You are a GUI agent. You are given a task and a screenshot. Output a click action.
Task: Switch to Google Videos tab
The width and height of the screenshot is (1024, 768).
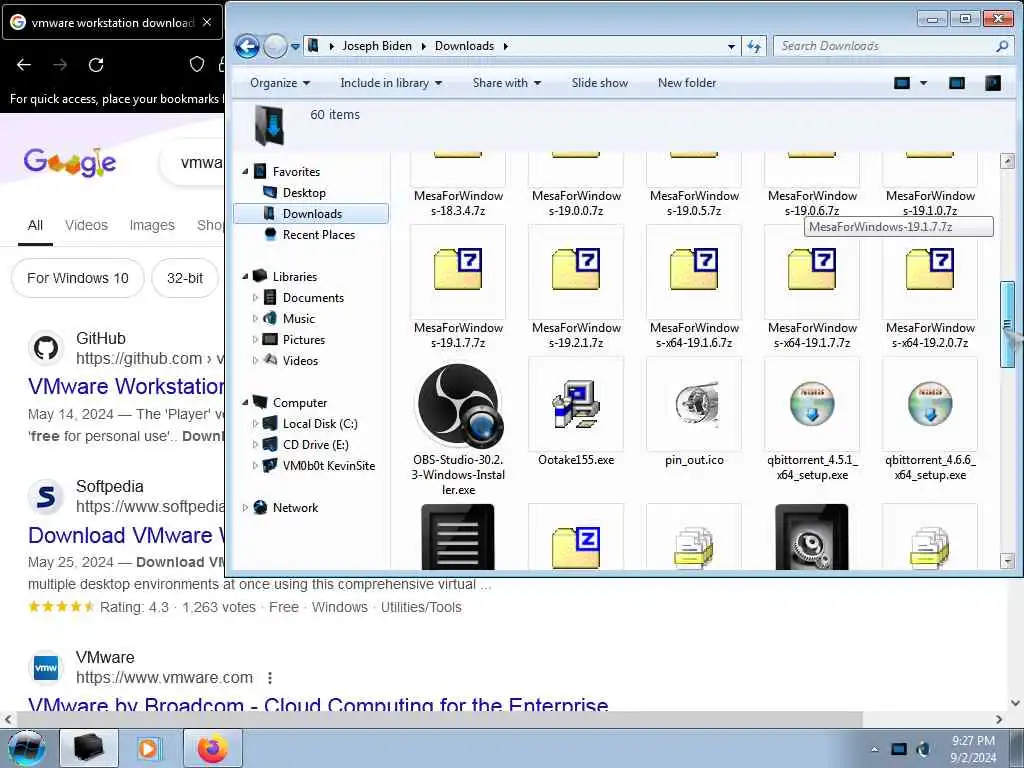(86, 225)
